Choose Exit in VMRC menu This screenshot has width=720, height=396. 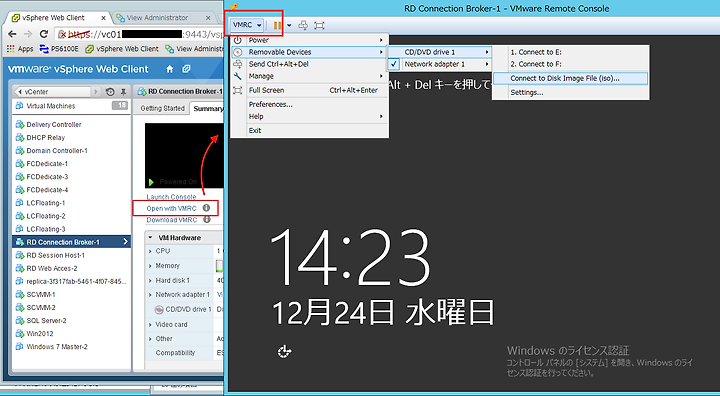coord(309,130)
